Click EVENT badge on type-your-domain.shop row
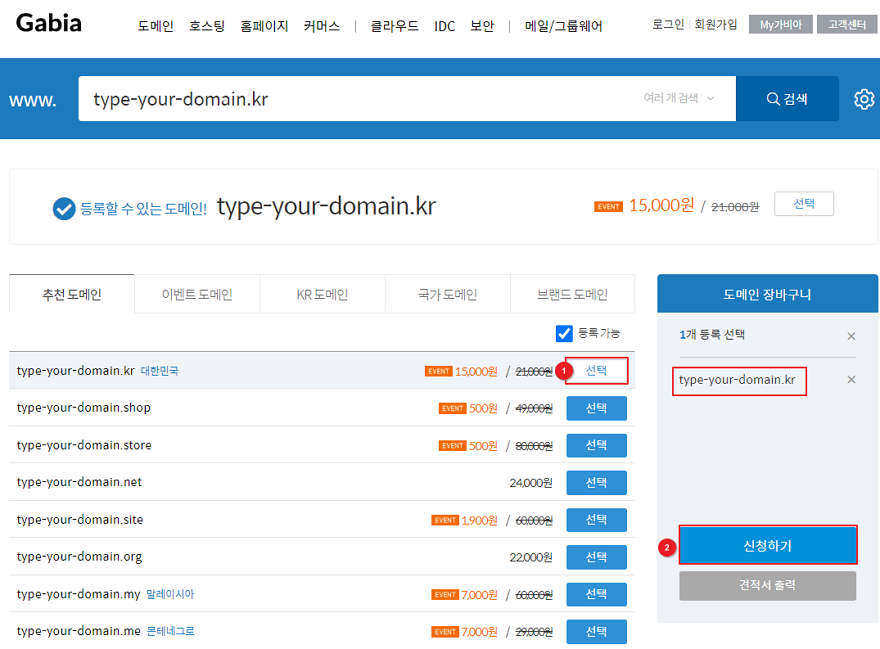880x649 pixels. (x=453, y=408)
